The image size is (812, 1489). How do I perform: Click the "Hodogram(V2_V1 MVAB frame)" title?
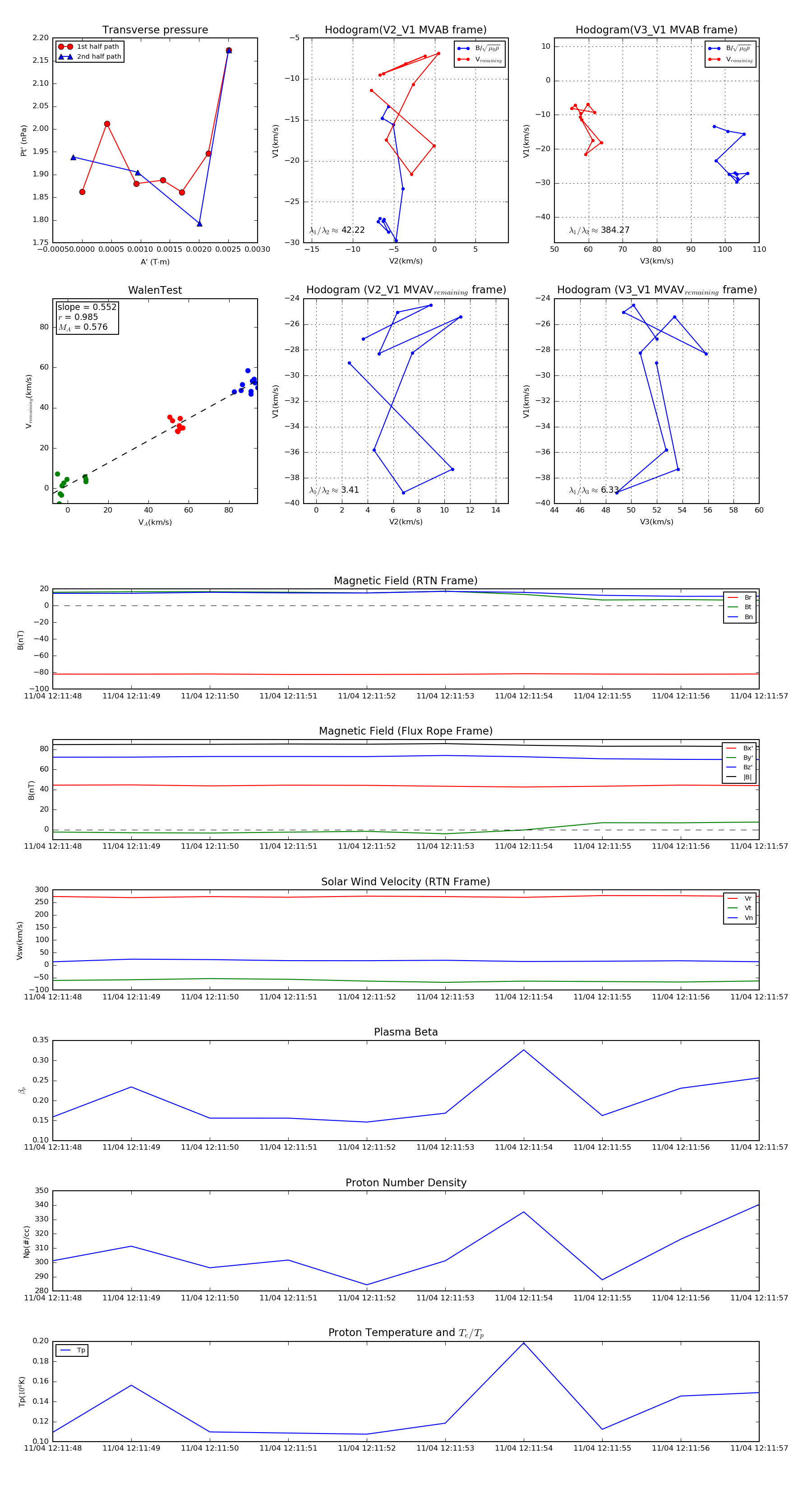pyautogui.click(x=406, y=30)
